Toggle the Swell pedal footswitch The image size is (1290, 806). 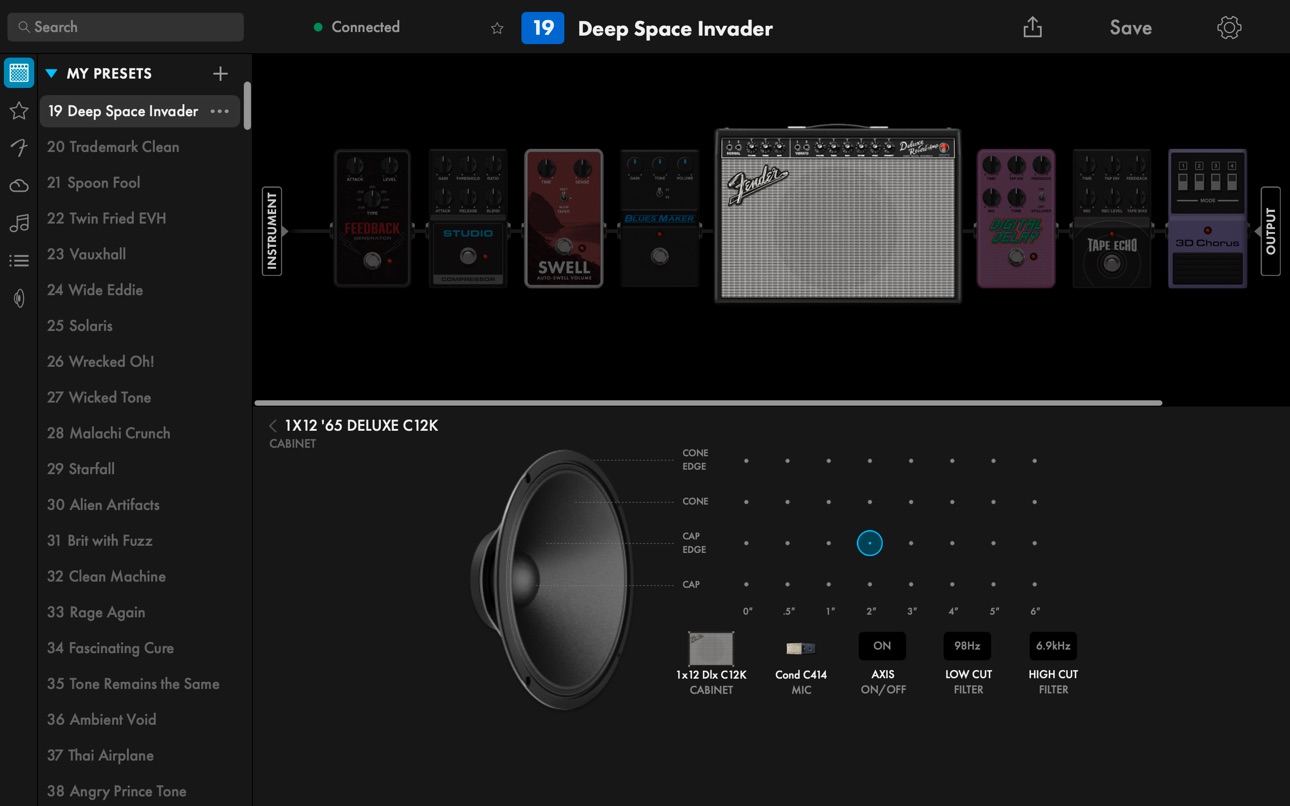tap(564, 246)
